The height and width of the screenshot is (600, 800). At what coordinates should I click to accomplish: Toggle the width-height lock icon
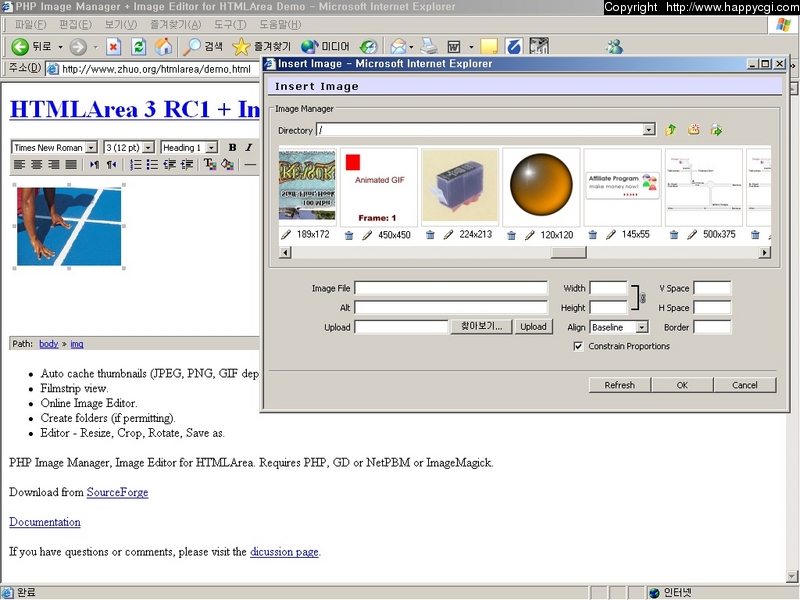click(x=642, y=298)
